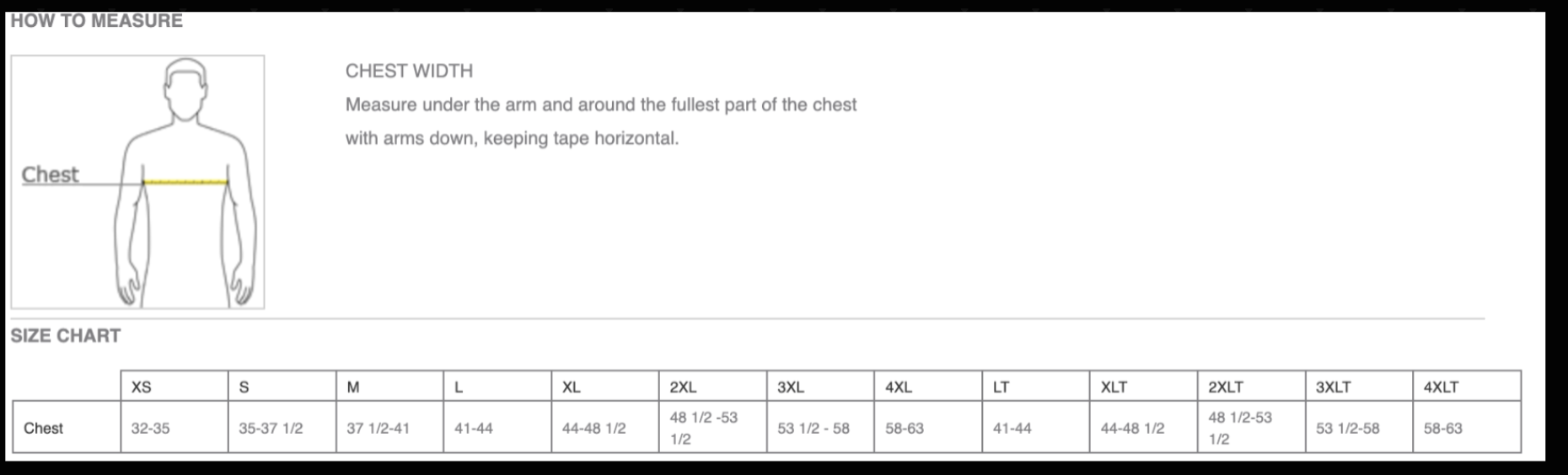This screenshot has height=475, width=1568.
Task: Select the M size column header
Action: click(353, 387)
